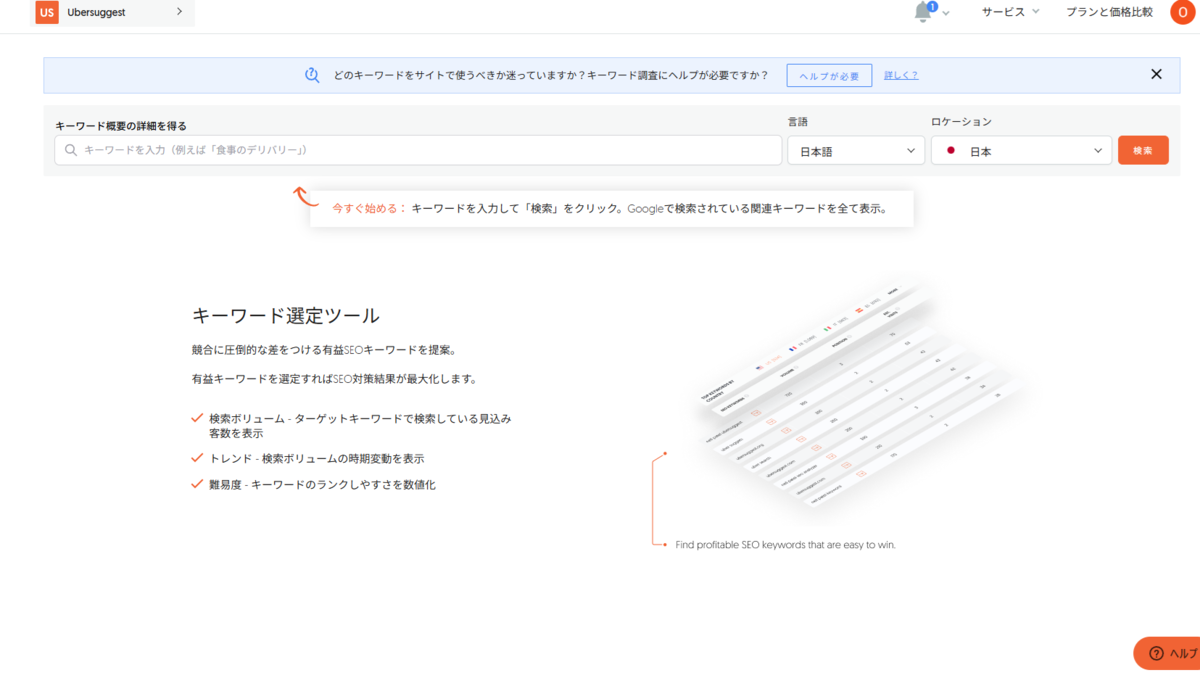The width and height of the screenshot is (1200, 678).
Task: Follow the 詳しく? link
Action: tap(901, 76)
